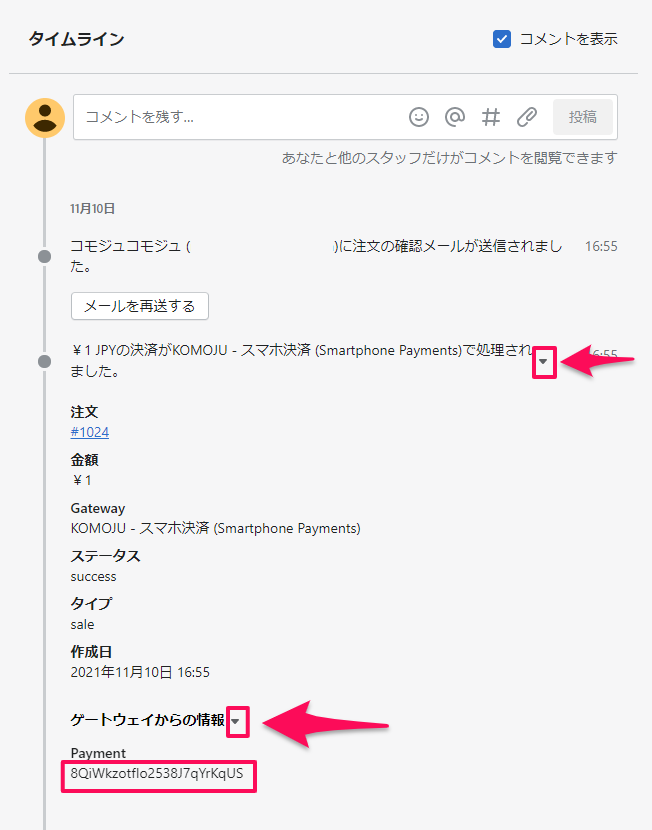Click the staff avatar icon

click(x=45, y=118)
